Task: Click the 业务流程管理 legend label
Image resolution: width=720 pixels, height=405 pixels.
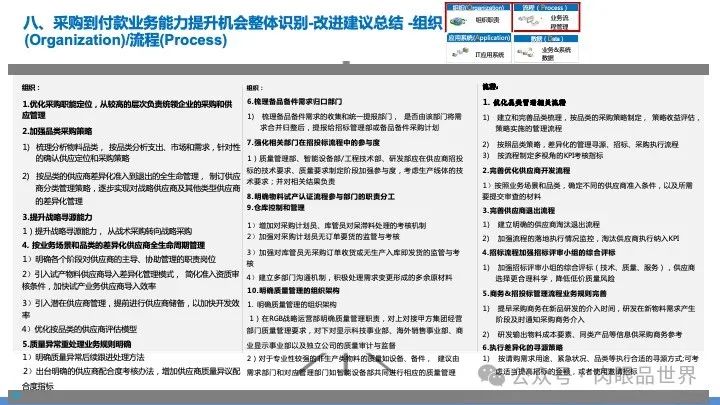Action: tap(559, 22)
